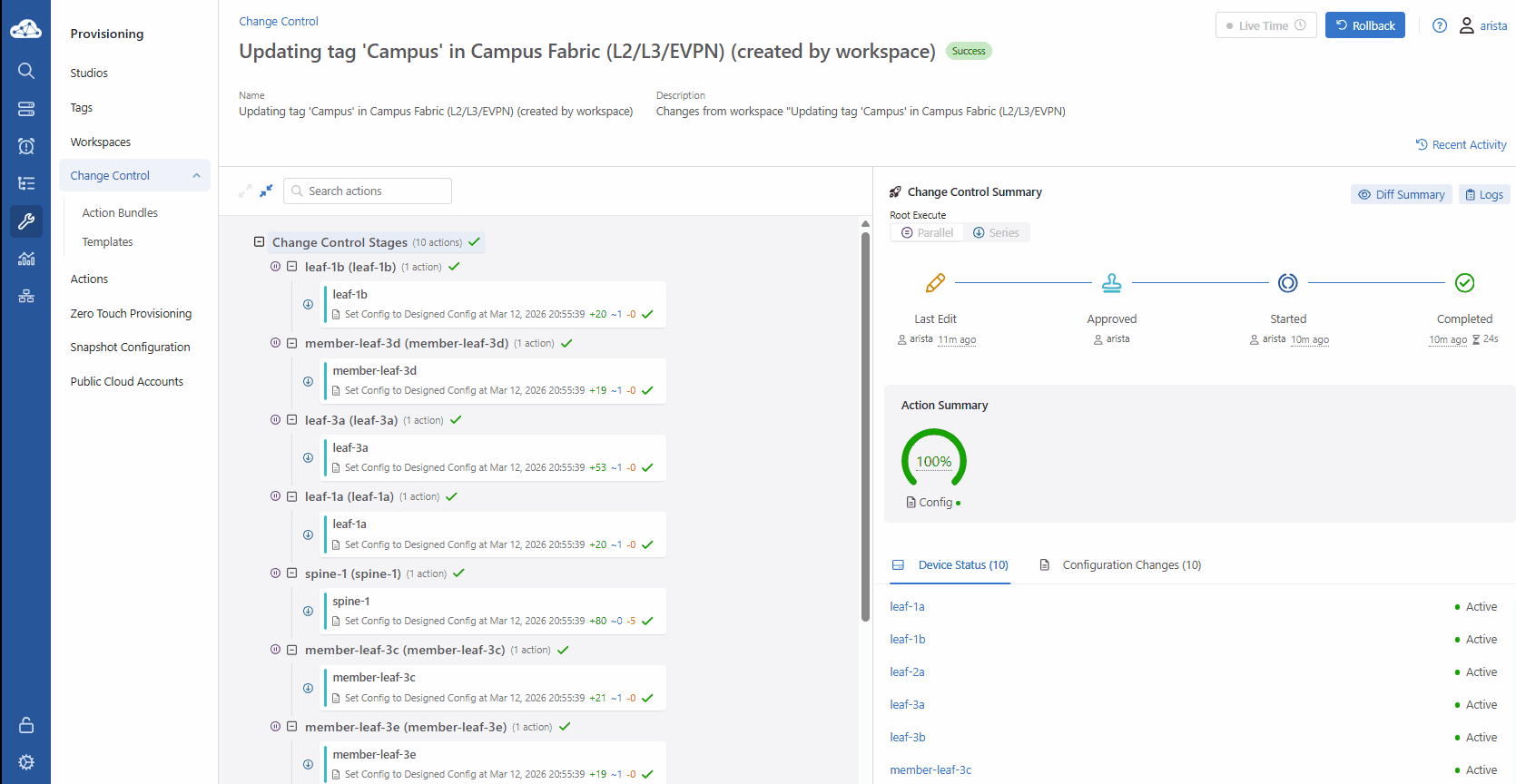
Task: Click the Completed checkmark icon
Action: (x=1464, y=283)
